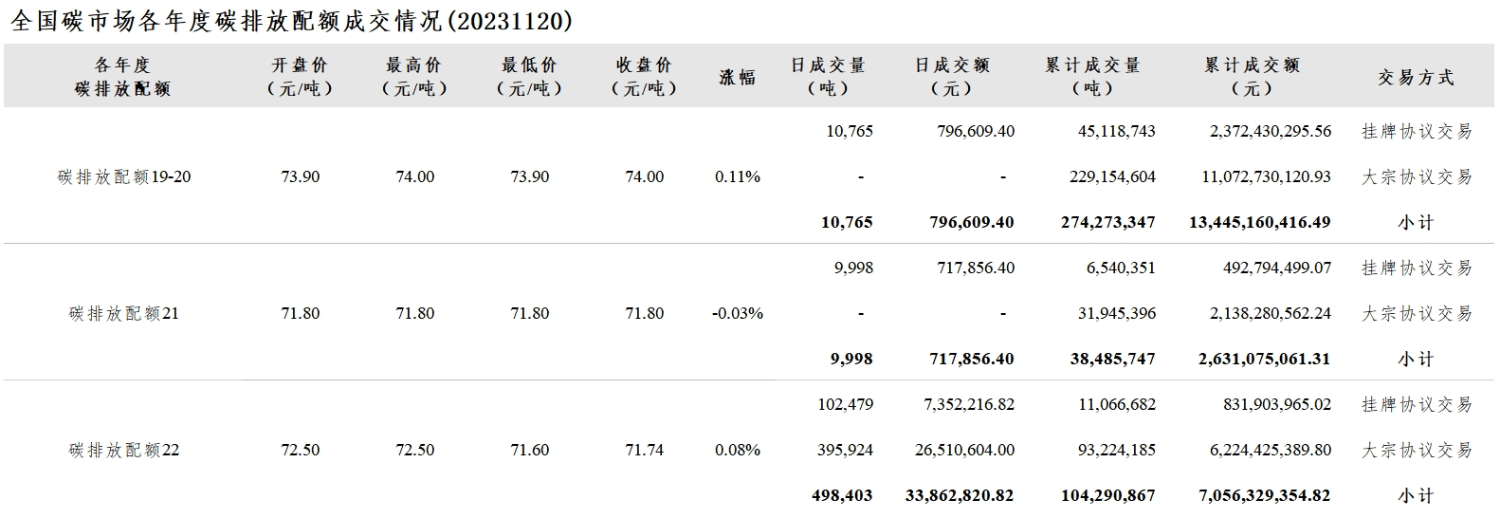Screen dimensions: 1500x518
Task: Select the 0.11% change value
Action: (x=738, y=177)
